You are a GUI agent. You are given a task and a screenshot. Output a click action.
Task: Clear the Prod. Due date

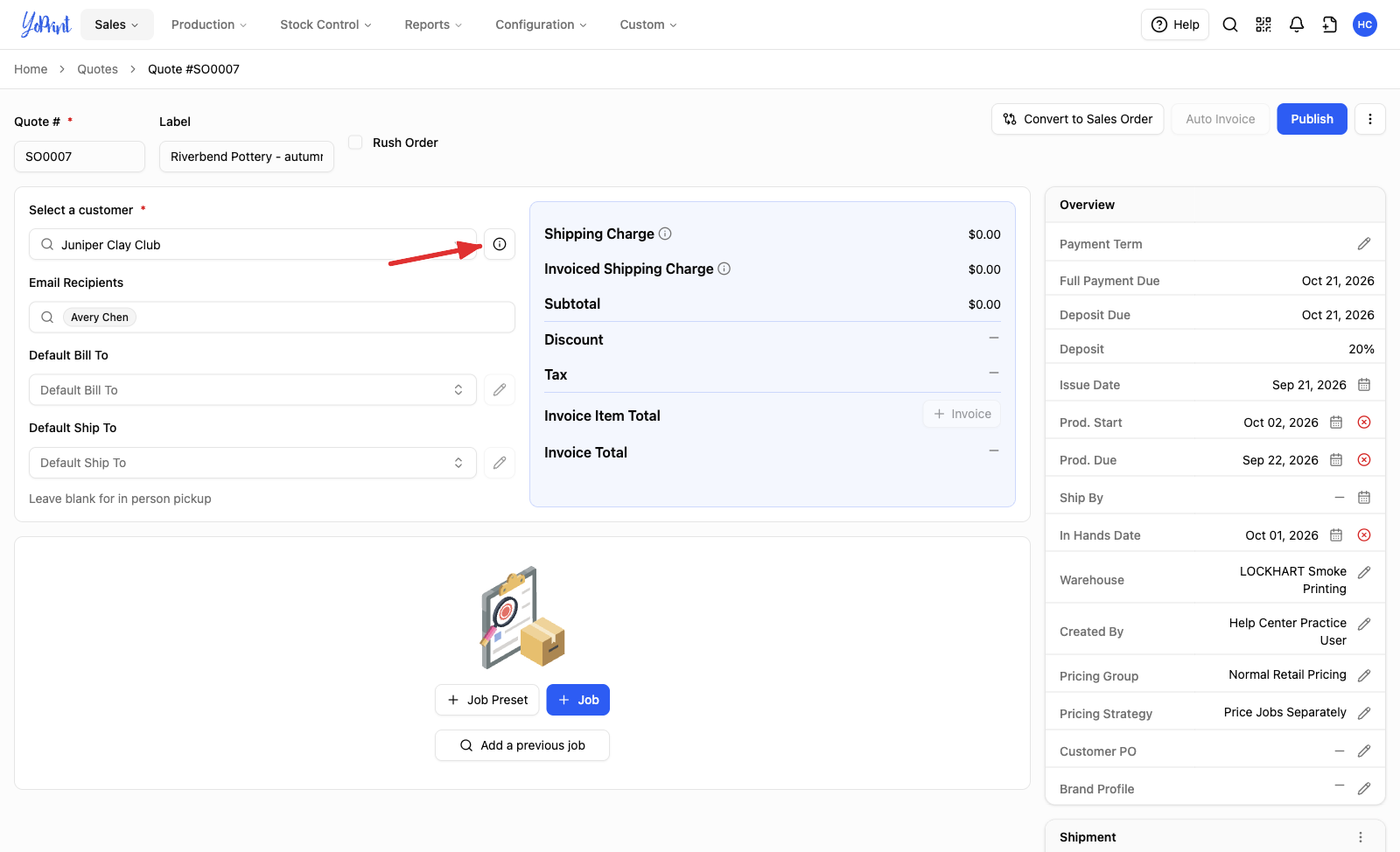1364,460
